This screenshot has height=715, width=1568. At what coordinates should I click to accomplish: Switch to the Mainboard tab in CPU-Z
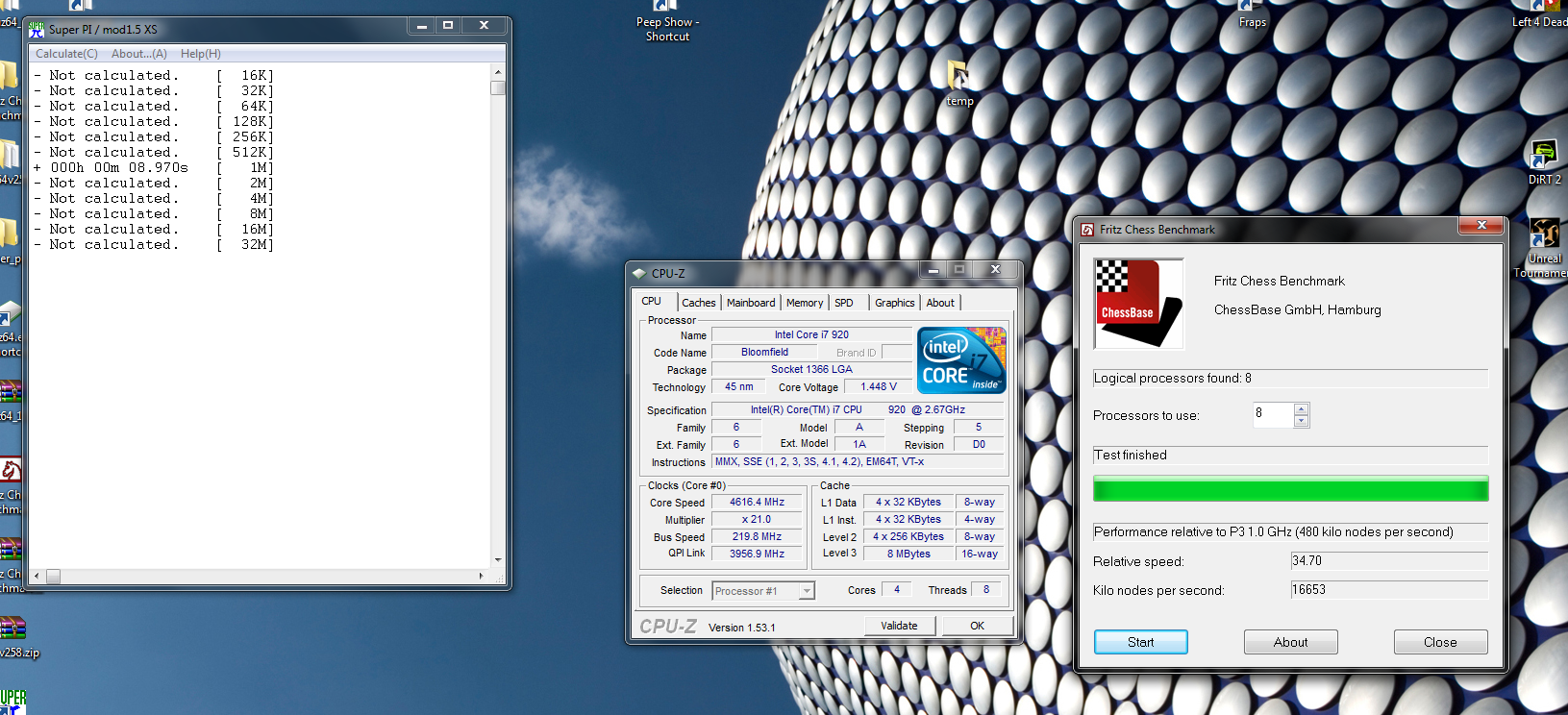pos(751,303)
